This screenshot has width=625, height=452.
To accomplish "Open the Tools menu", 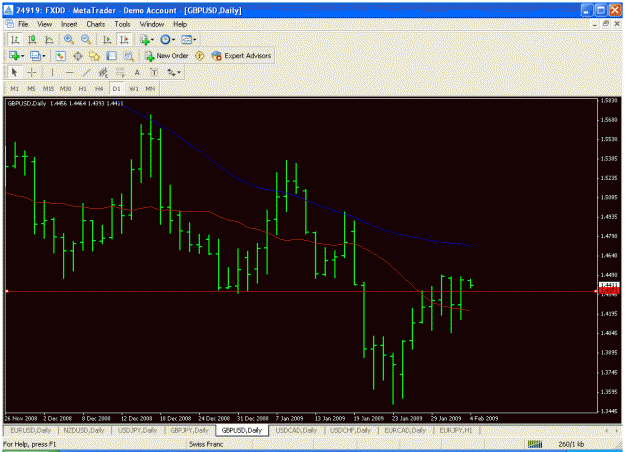I will [x=122, y=24].
